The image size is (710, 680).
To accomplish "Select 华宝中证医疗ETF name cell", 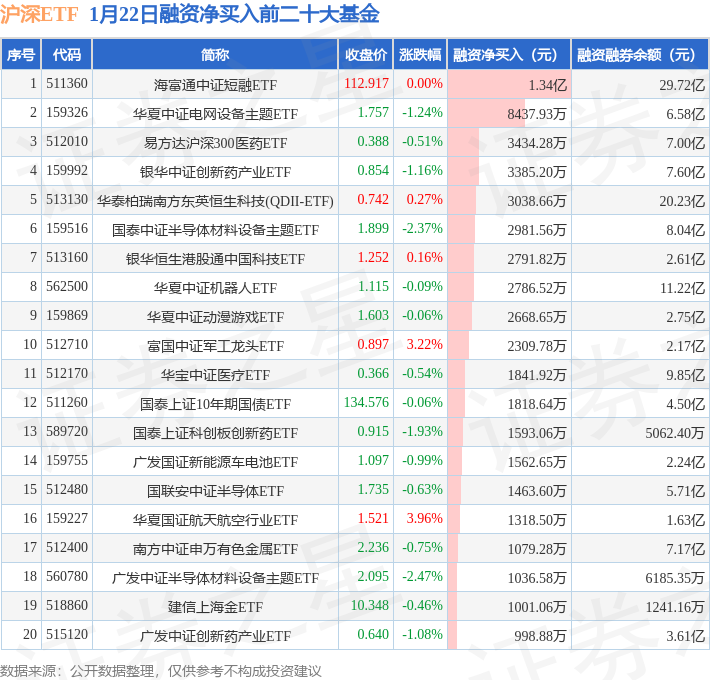I will tap(215, 375).
